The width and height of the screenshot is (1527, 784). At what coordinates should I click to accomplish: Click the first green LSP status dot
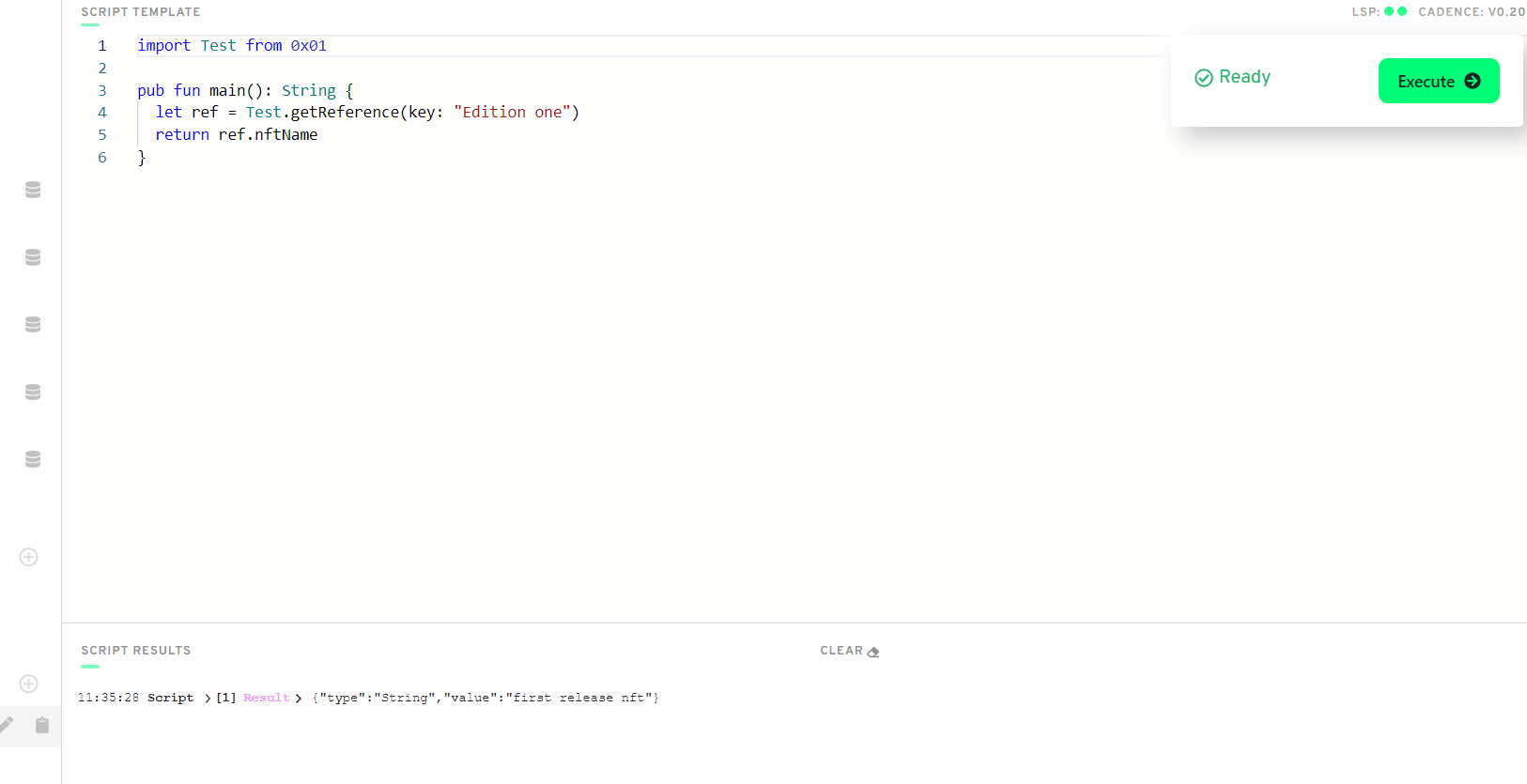tap(1389, 11)
